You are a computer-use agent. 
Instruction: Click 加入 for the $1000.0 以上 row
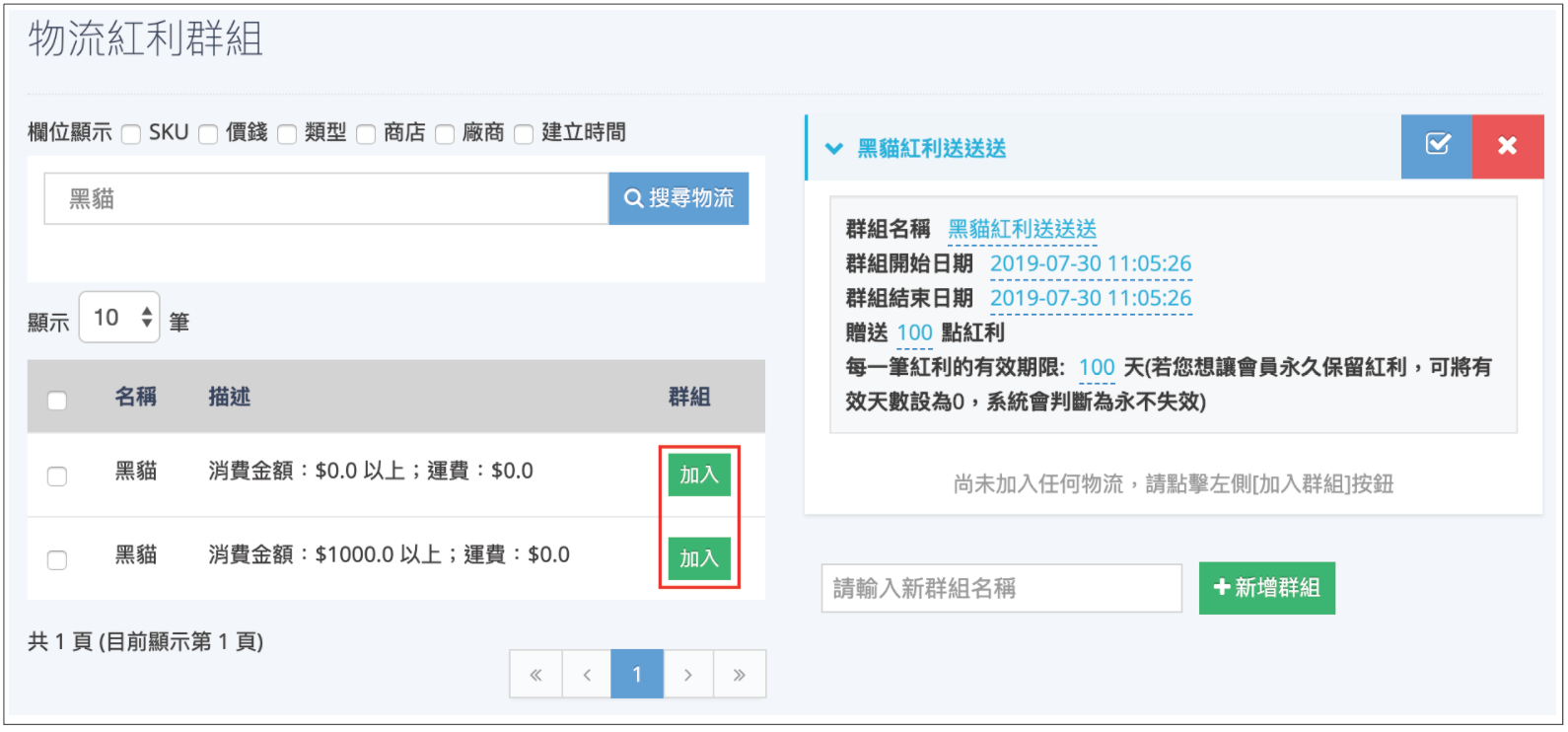click(x=699, y=558)
